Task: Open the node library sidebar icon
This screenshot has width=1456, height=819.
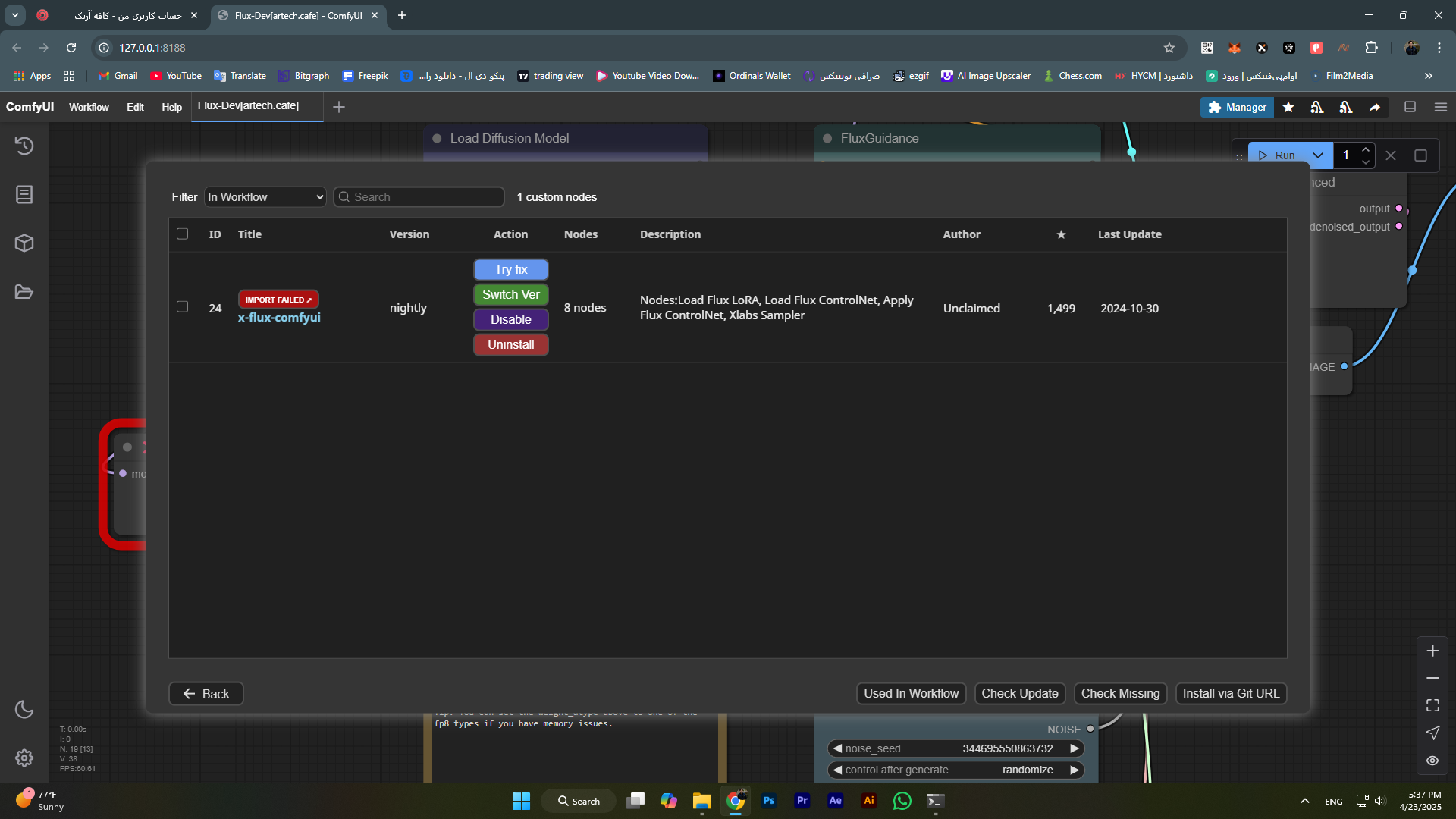Action: 24,195
